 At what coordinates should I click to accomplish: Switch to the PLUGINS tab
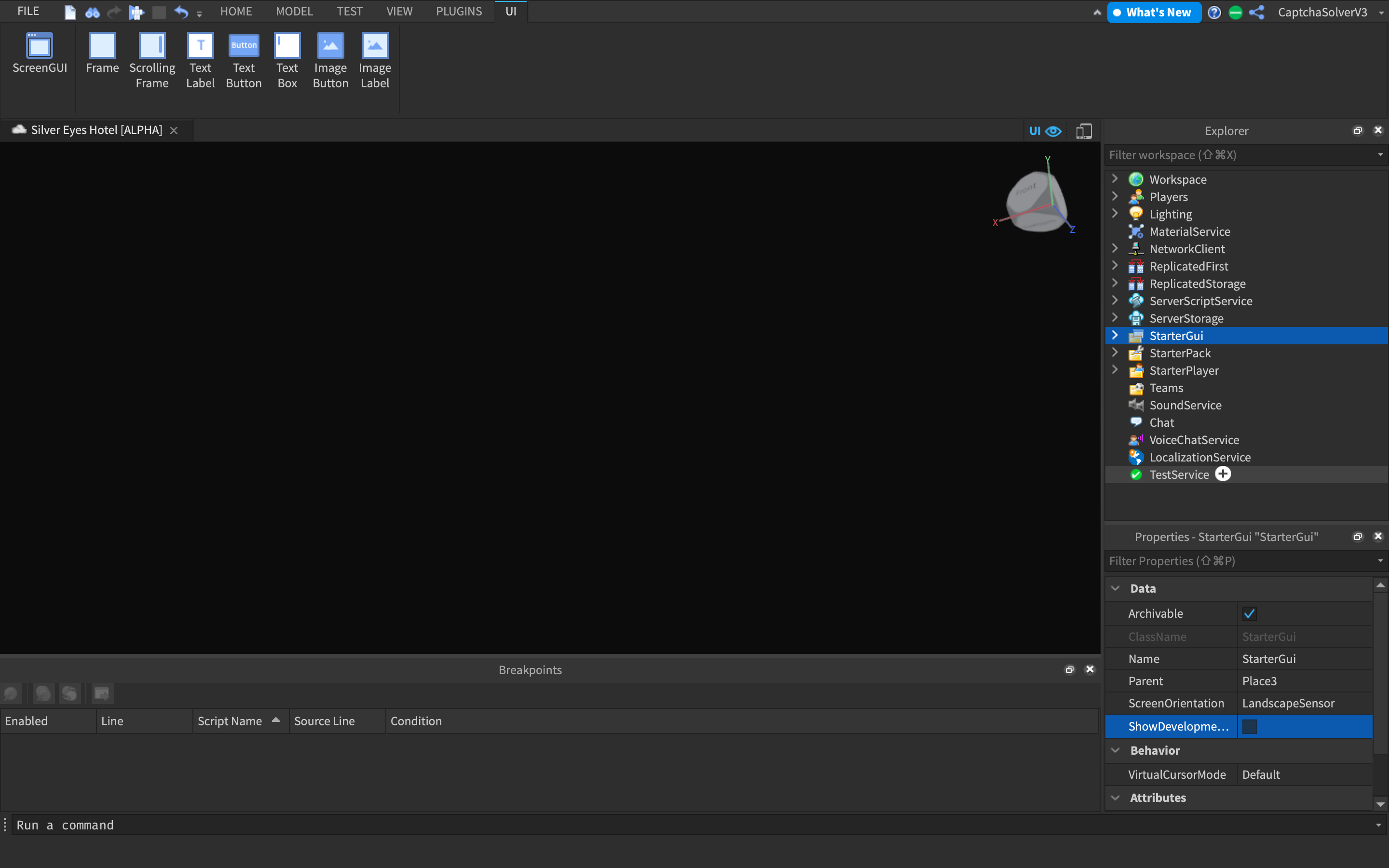(x=459, y=12)
